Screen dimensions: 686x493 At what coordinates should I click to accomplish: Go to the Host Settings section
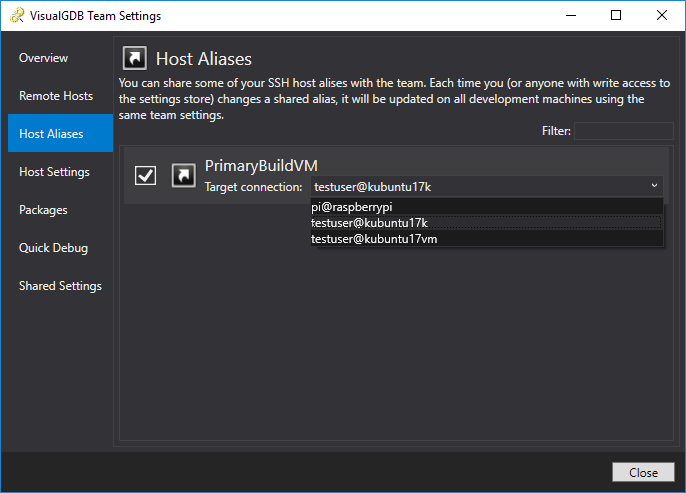(x=54, y=172)
